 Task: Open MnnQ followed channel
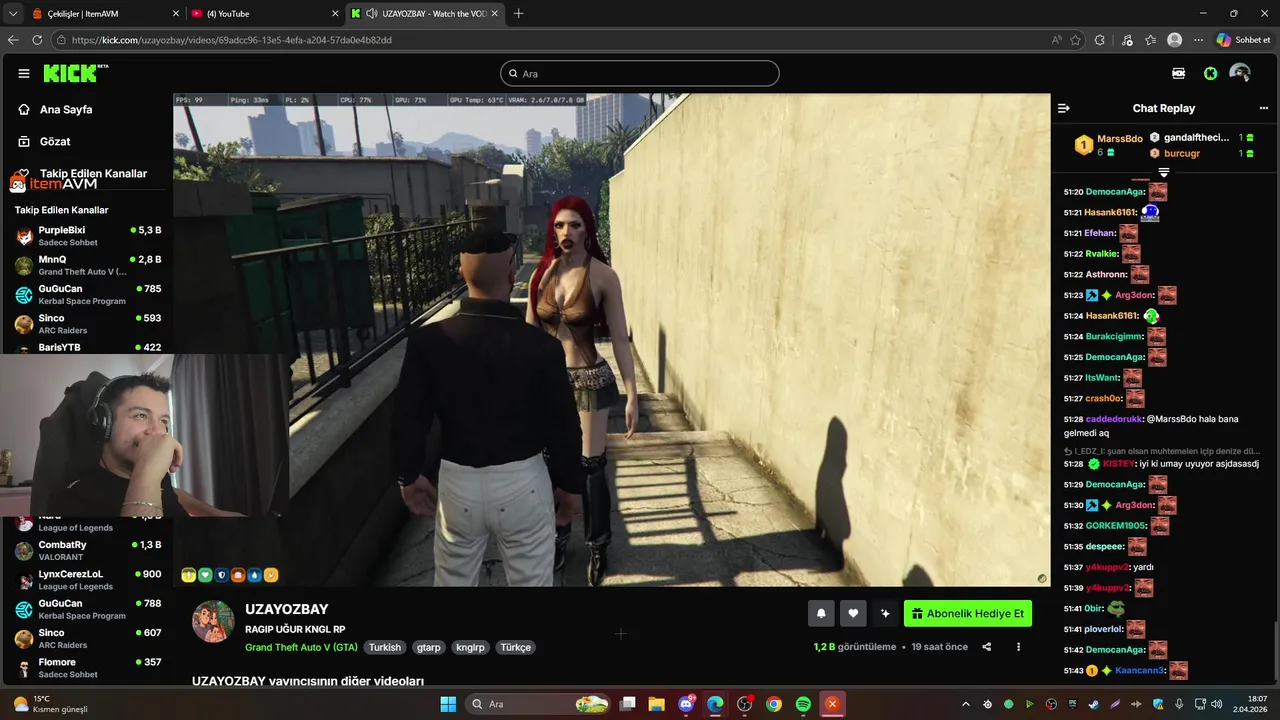87,265
